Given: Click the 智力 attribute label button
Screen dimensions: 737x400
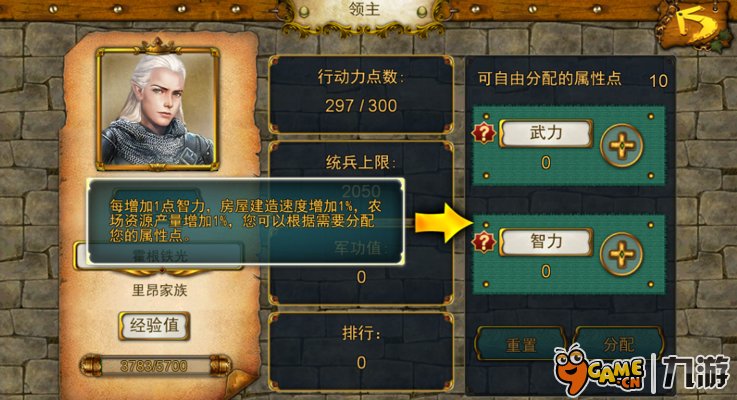Looking at the screenshot, I should pos(546,242).
